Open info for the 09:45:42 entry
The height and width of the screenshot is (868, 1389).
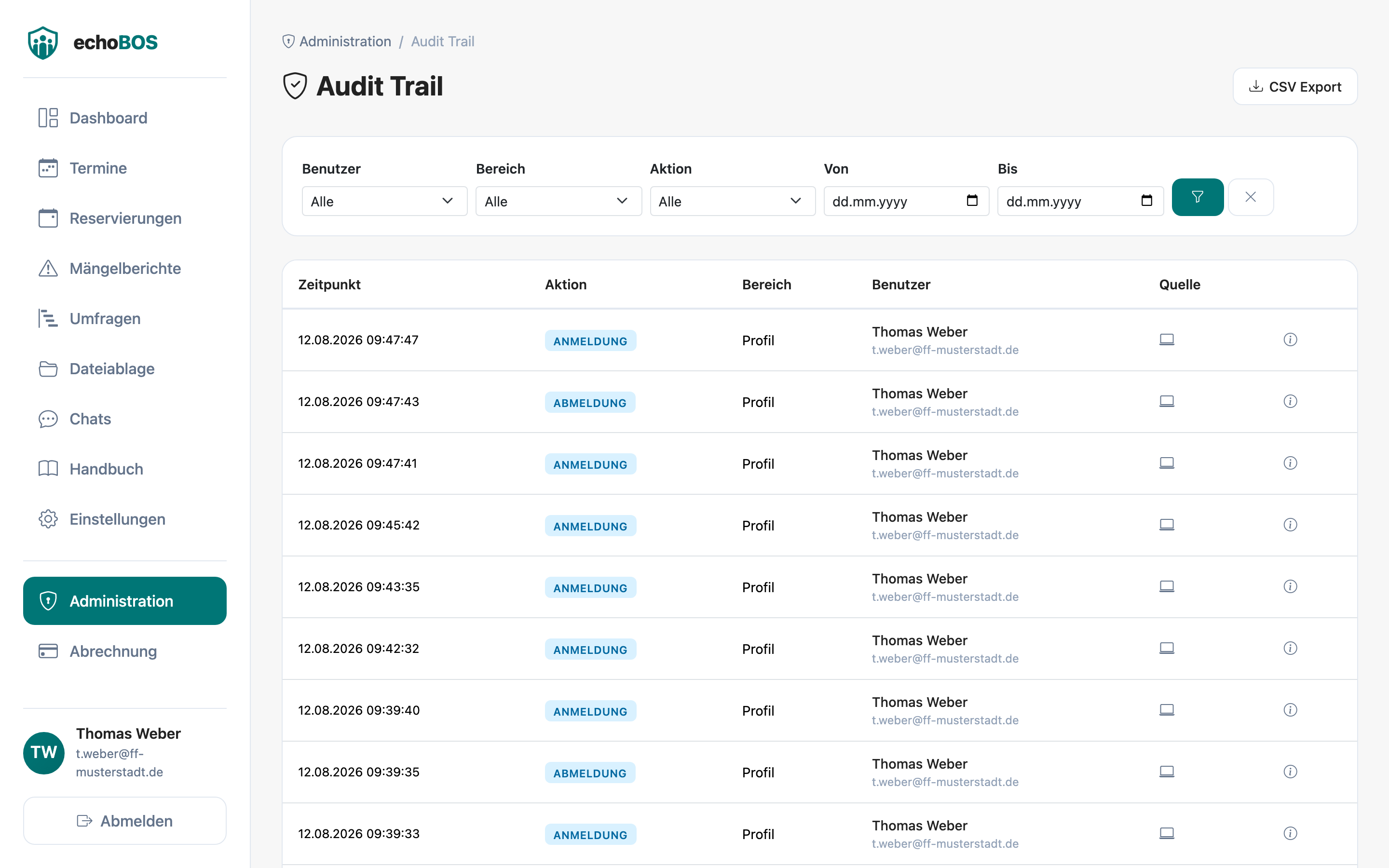coord(1290,525)
